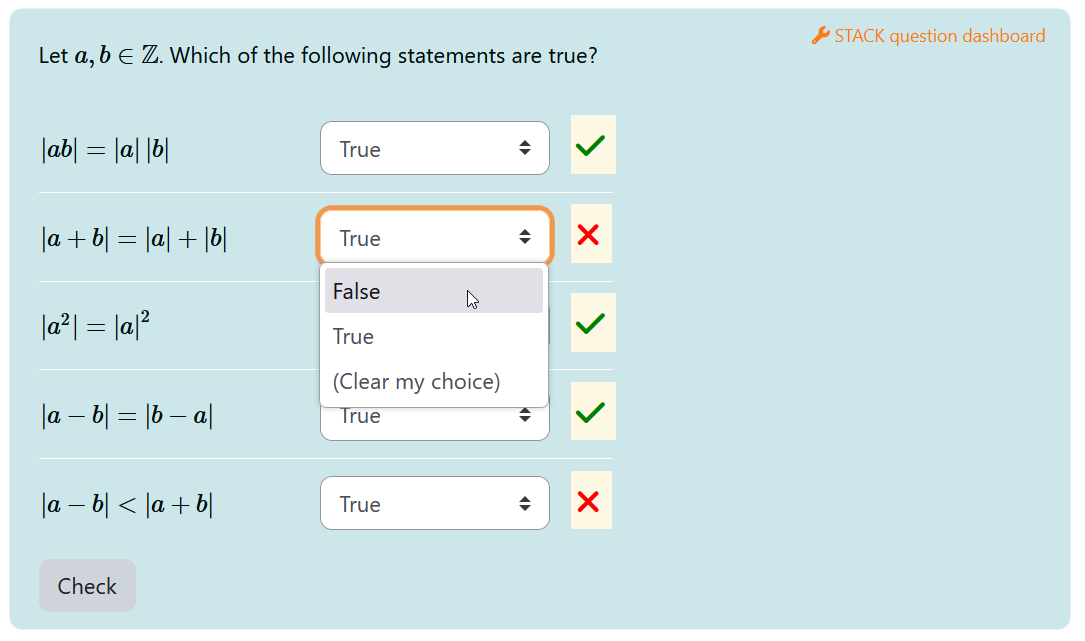Open the STACK question dashboard link
Viewport: 1085px width, 641px height.
click(x=939, y=36)
